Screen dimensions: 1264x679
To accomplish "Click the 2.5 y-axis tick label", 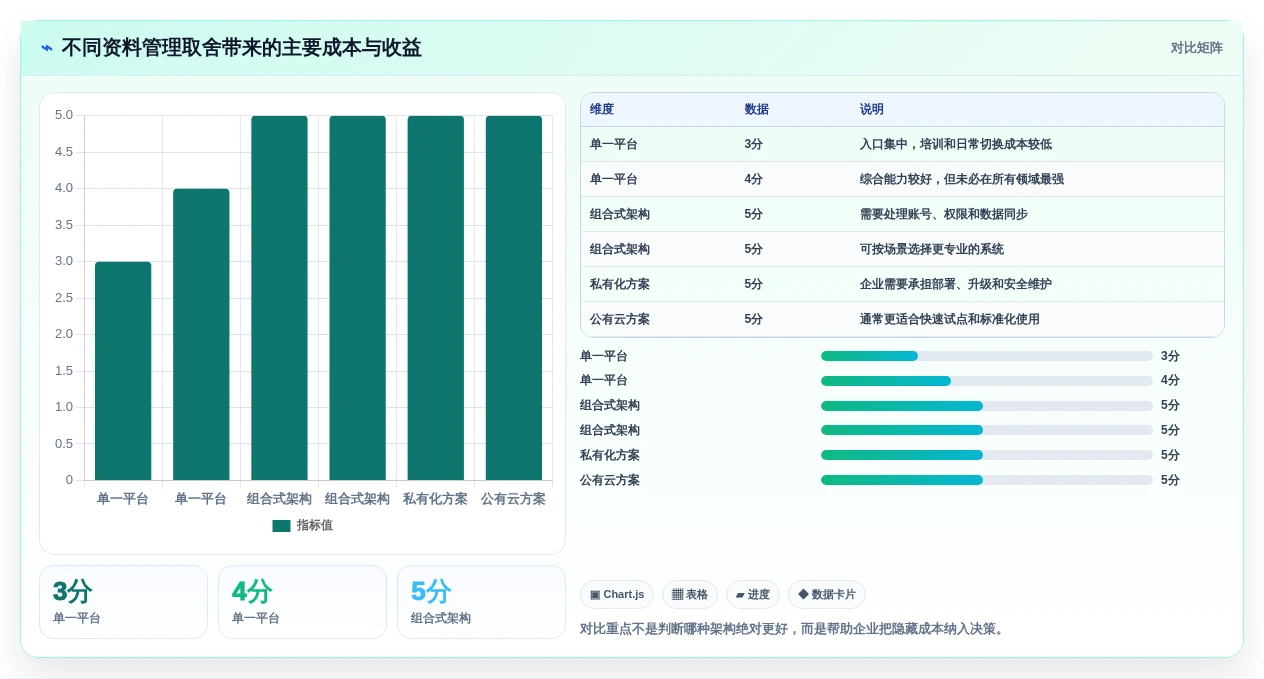I will 64,298.
